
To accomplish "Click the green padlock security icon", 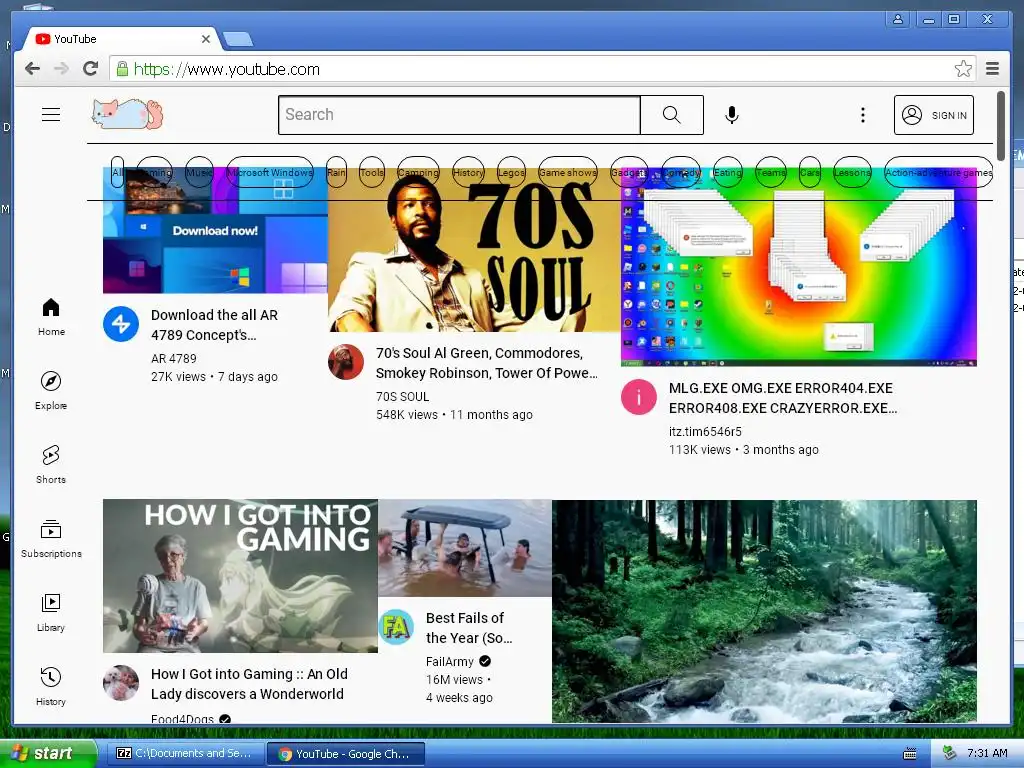I will coord(122,69).
